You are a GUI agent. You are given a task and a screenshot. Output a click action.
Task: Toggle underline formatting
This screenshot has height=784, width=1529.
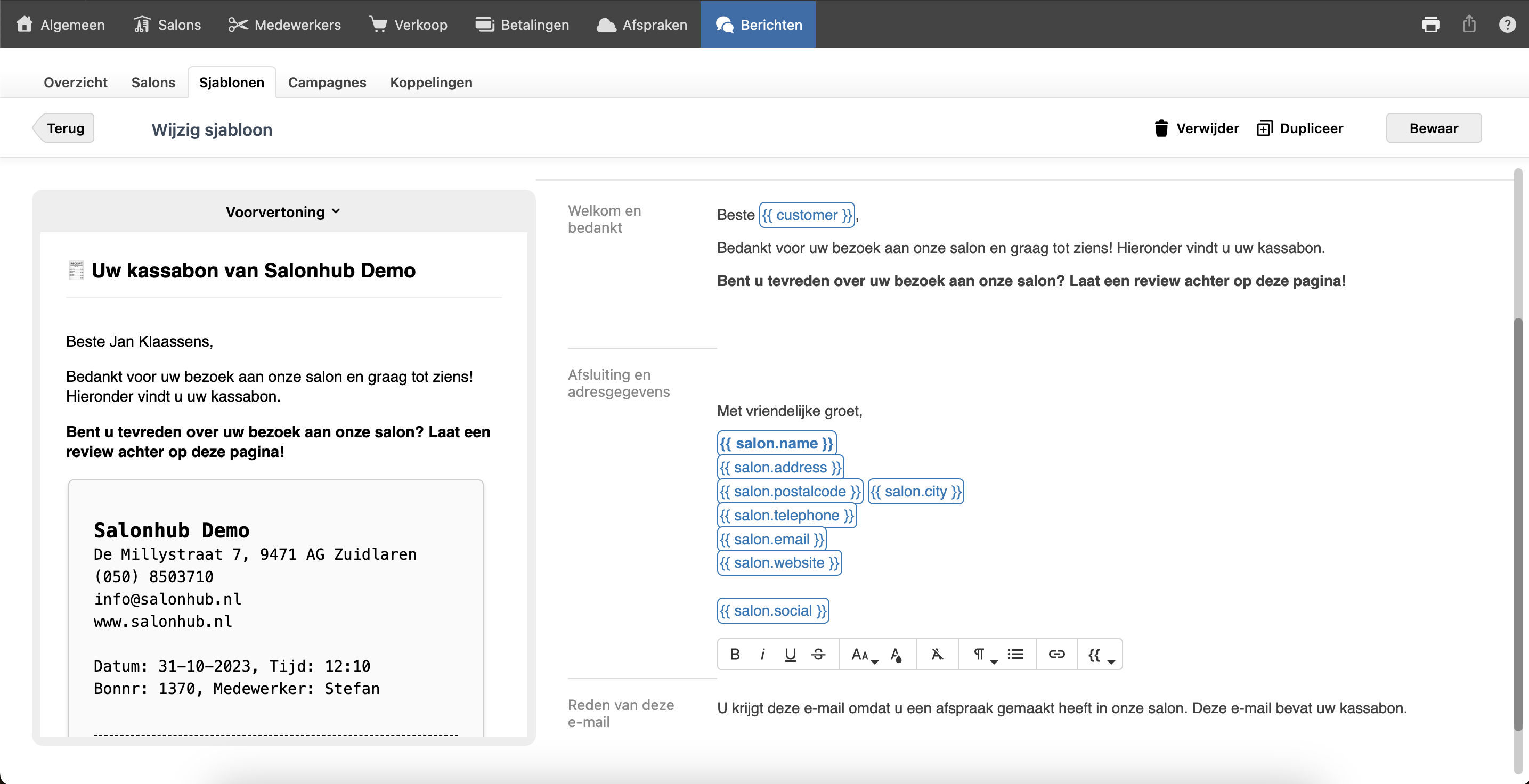tap(790, 654)
